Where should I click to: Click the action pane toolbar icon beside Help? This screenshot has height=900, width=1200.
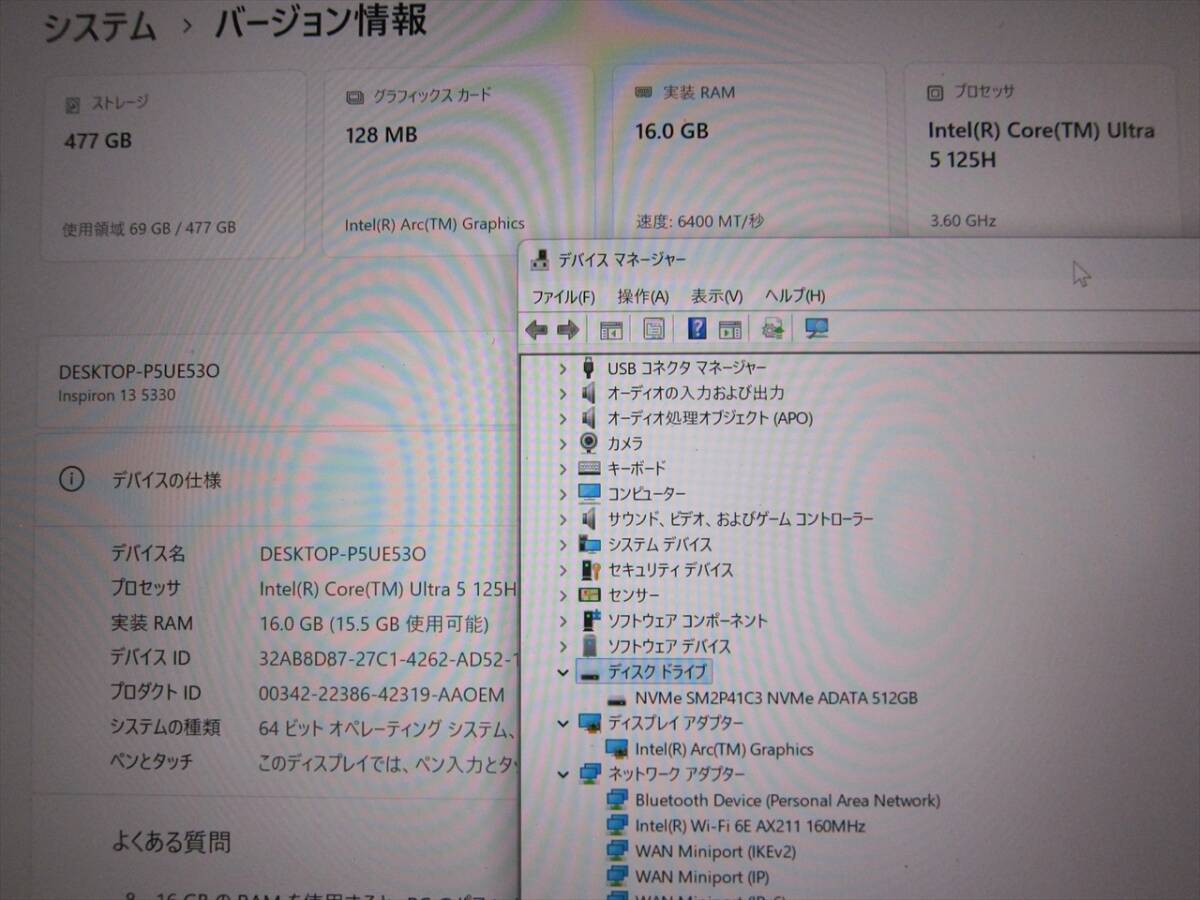(x=731, y=329)
